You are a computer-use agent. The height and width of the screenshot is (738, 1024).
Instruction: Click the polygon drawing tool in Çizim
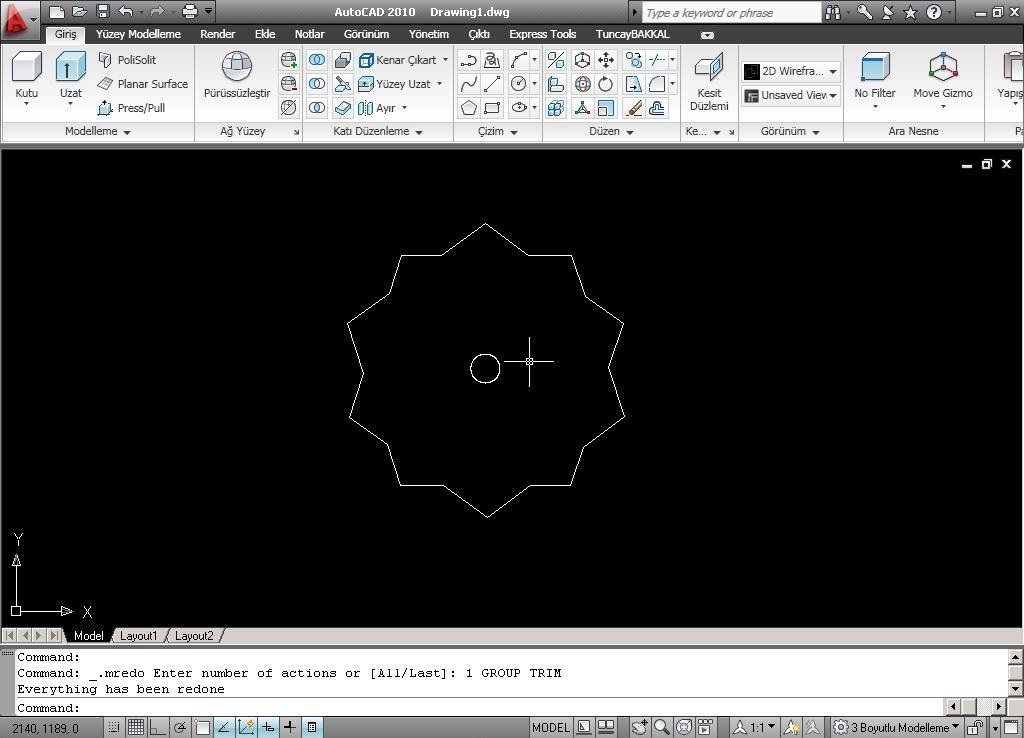pos(468,108)
